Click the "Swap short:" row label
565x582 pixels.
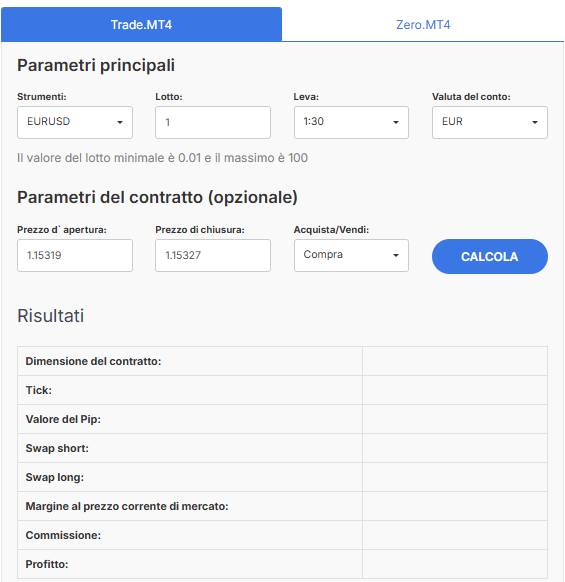(57, 448)
